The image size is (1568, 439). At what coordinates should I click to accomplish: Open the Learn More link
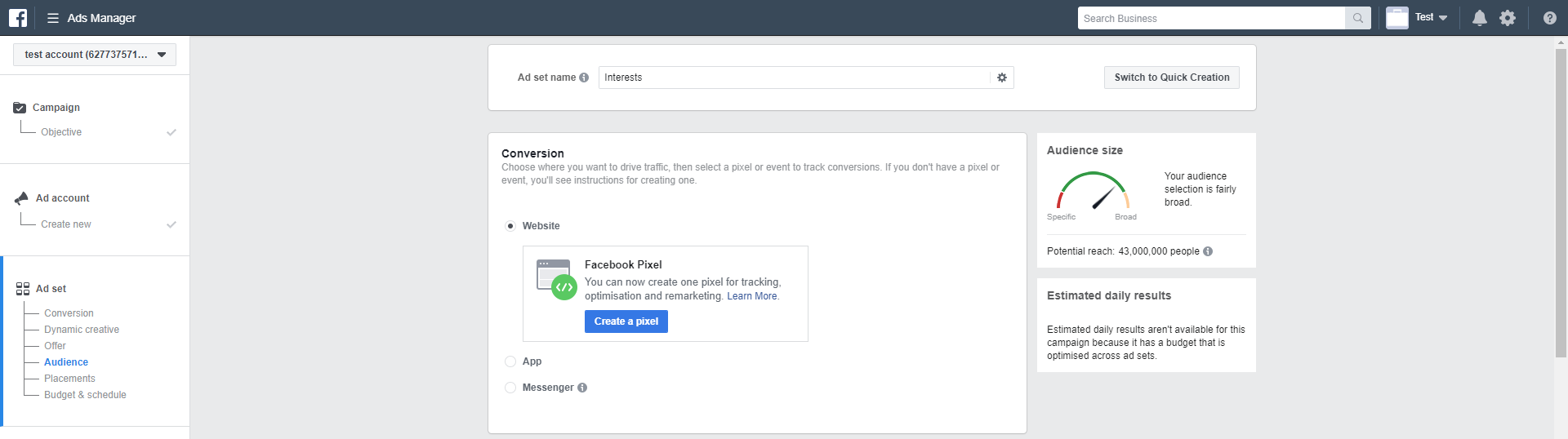click(752, 296)
